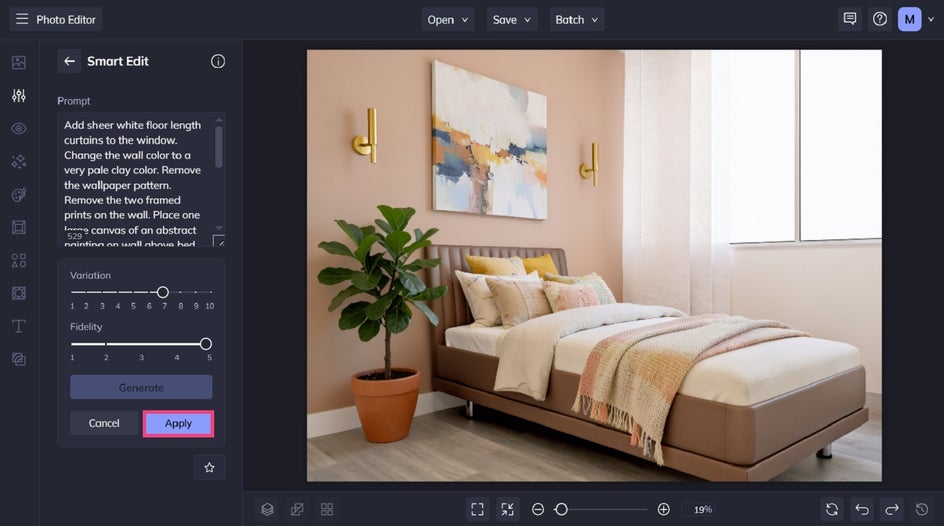The height and width of the screenshot is (526, 944).
Task: Adjust the Fidelity slider handle
Action: (206, 344)
